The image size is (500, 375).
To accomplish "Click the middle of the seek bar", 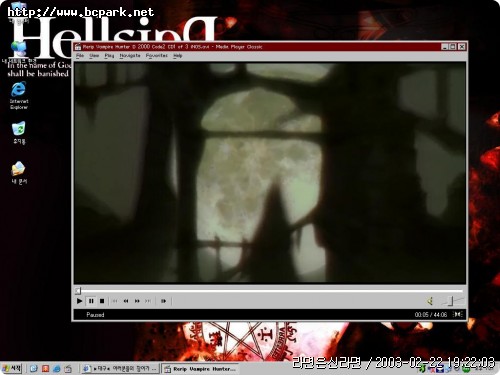I will click(x=269, y=291).
